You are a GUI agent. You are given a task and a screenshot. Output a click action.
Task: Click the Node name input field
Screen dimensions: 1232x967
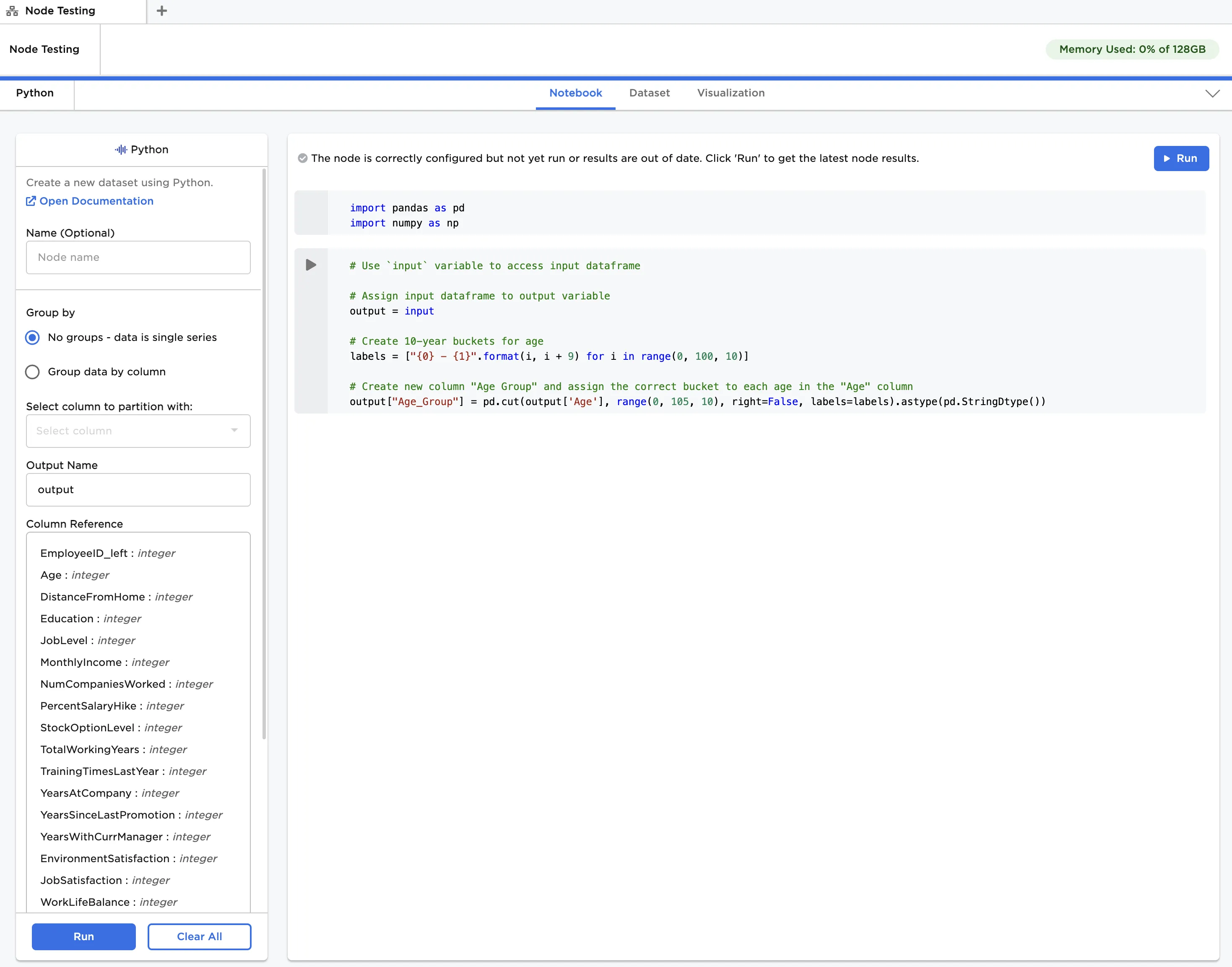138,257
